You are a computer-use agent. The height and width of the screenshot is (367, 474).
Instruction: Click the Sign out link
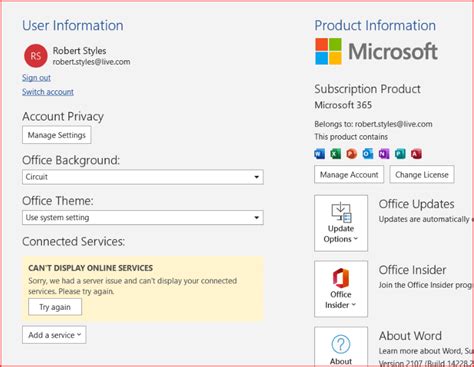click(36, 78)
